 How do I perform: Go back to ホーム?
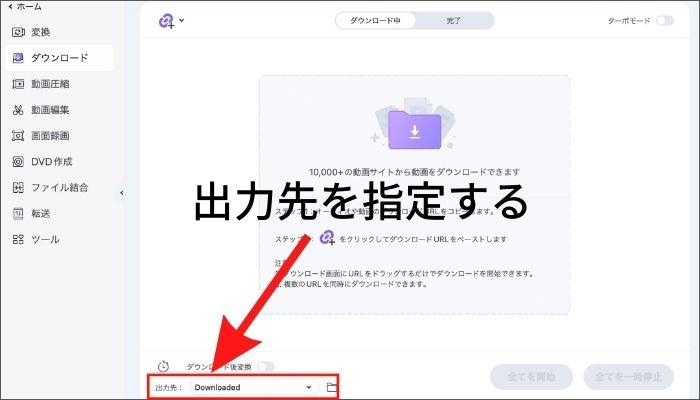click(25, 7)
